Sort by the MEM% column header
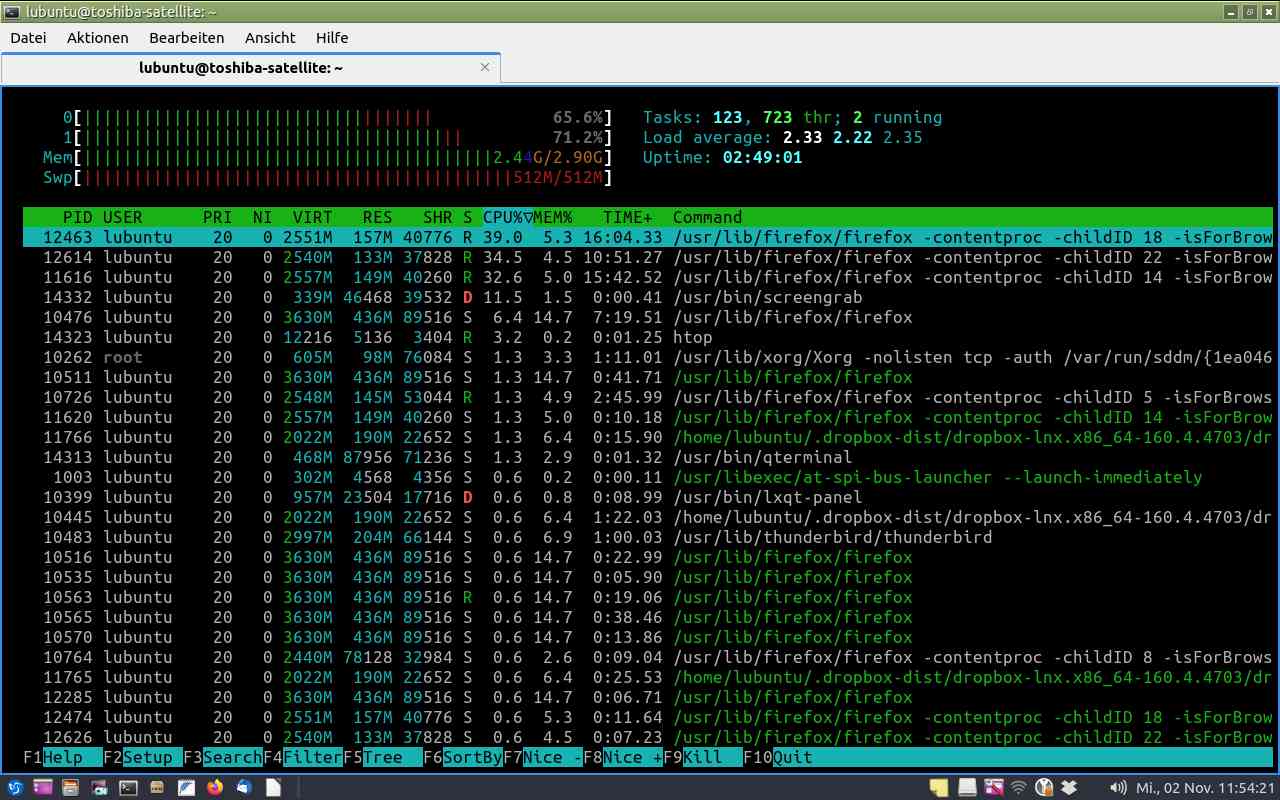 (553, 217)
